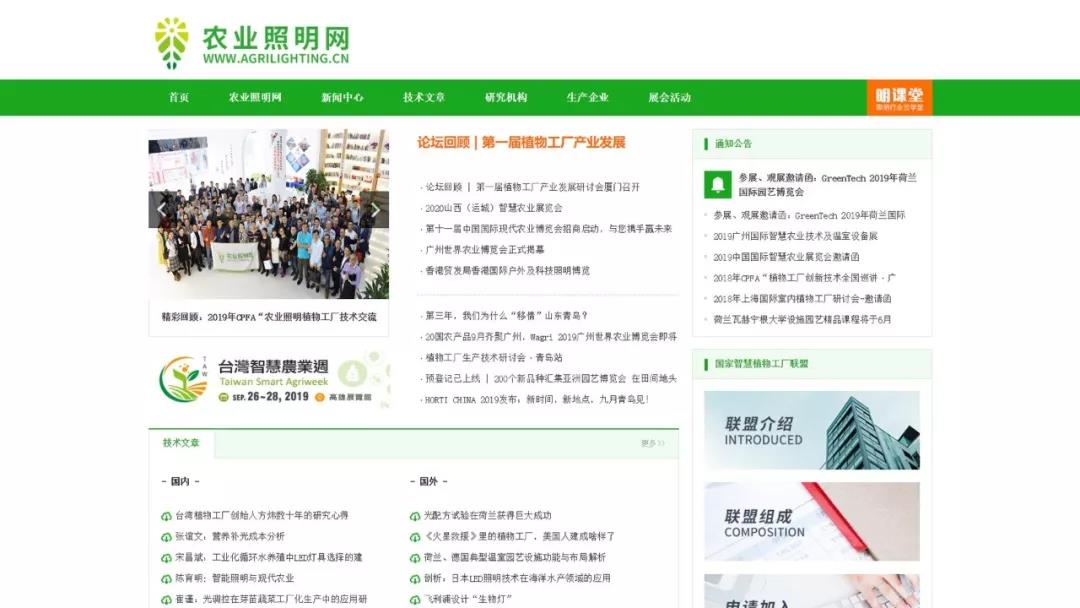Click the leaf icon beside 光配方试验 article
Viewport: 1080px width, 608px height.
coord(415,516)
